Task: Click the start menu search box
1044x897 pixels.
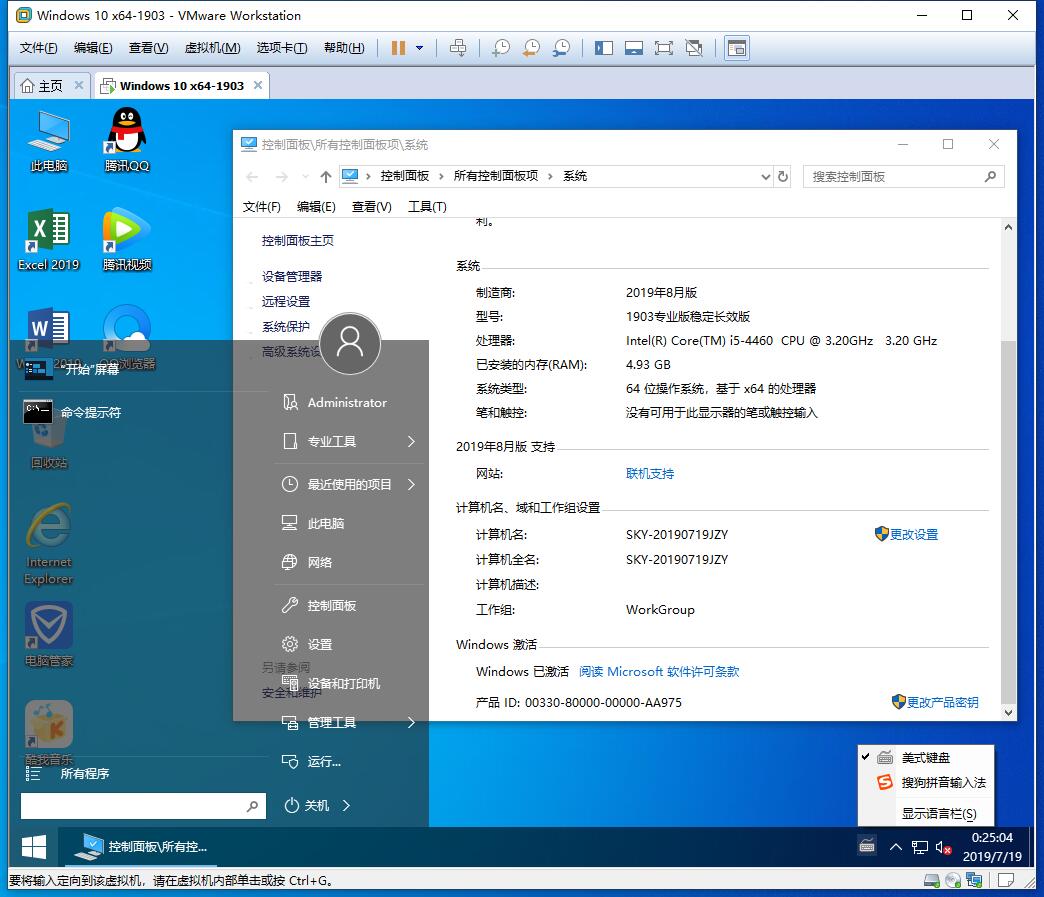Action: pos(143,806)
